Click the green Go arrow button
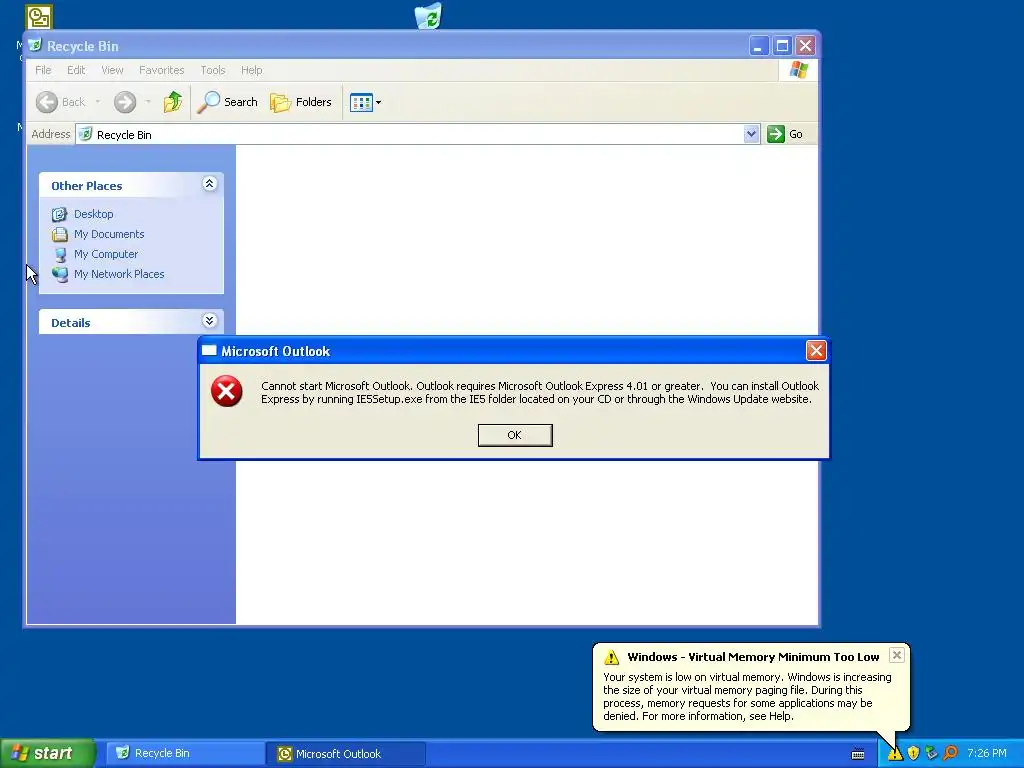The image size is (1024, 768). [x=775, y=134]
